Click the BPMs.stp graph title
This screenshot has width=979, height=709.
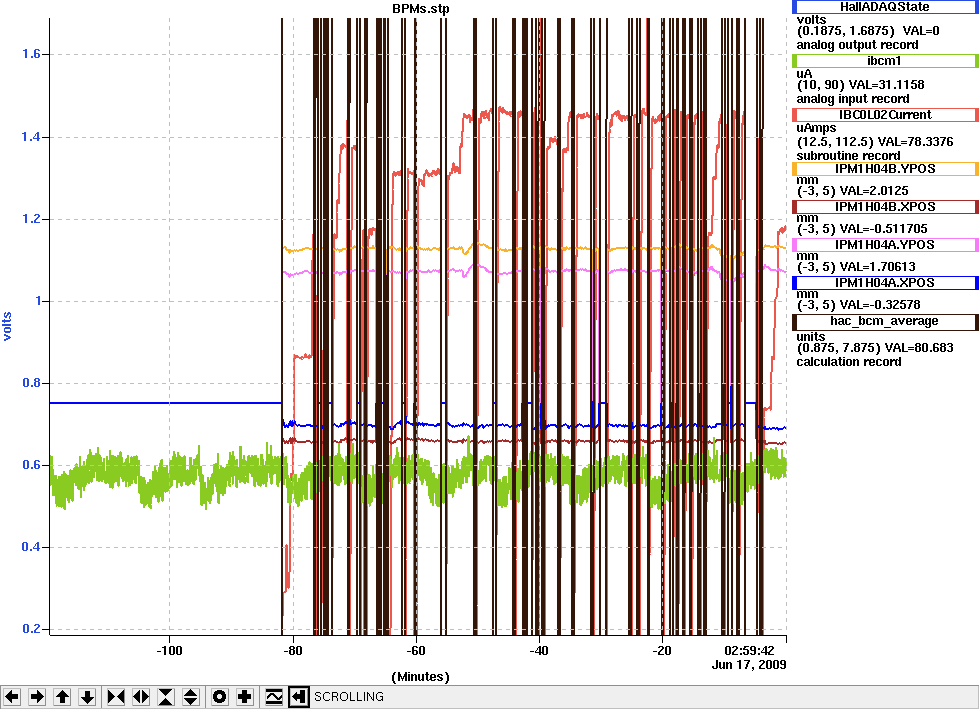pos(420,9)
